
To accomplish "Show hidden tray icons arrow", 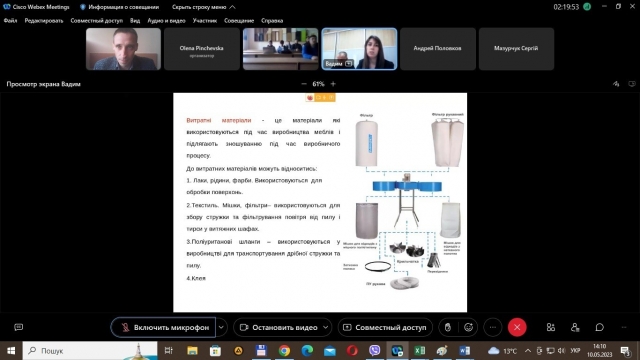I will pos(528,351).
